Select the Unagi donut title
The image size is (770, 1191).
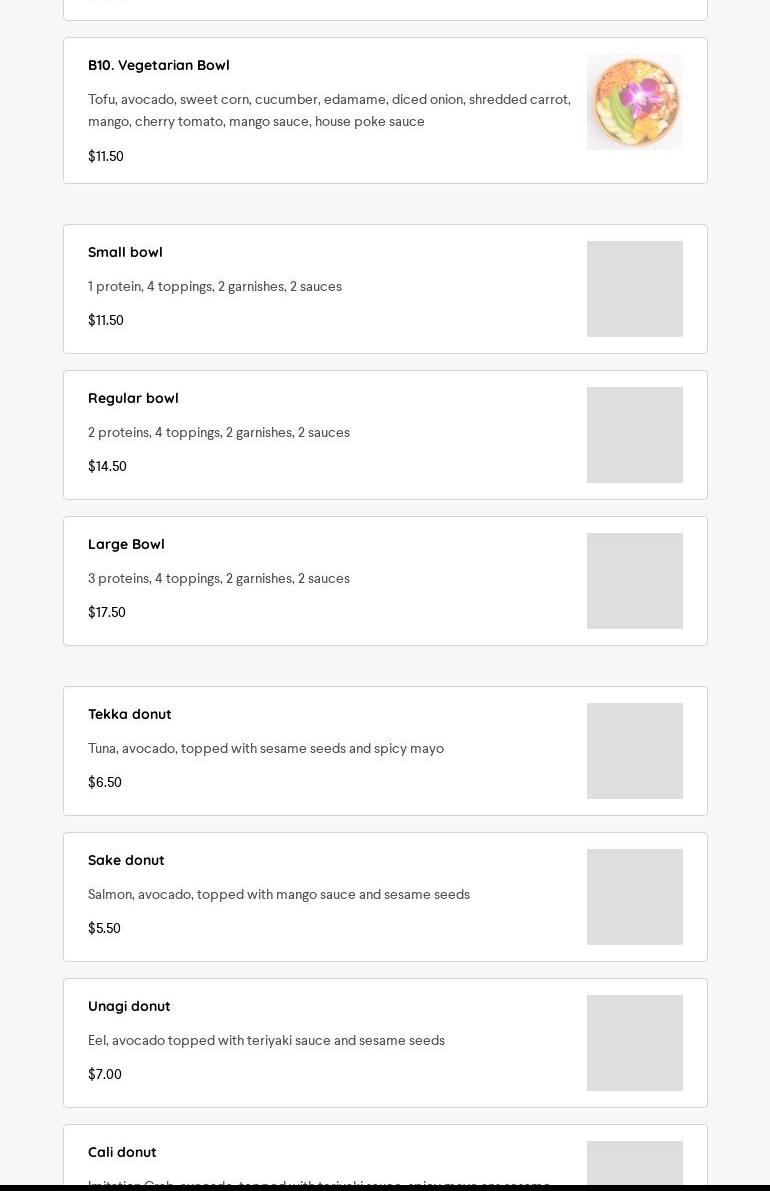[129, 1006]
